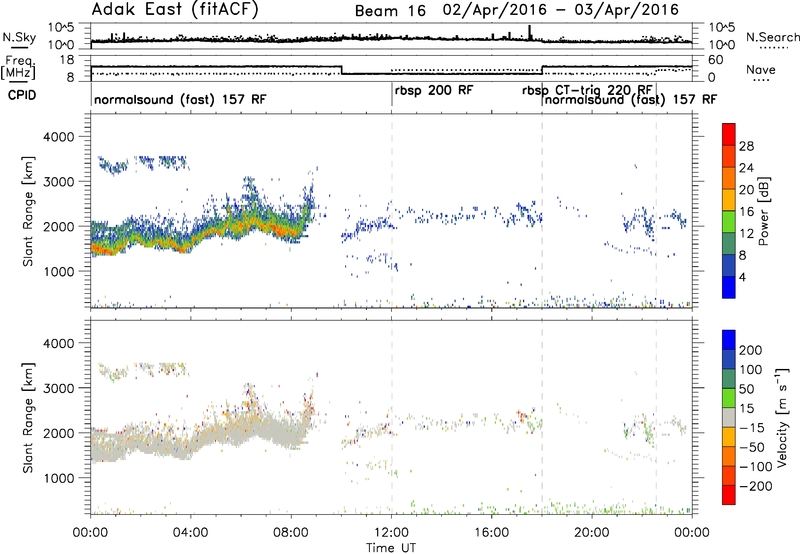Click the date range '02/Apr/2016 - 03/Apr/2016'

click(x=561, y=10)
